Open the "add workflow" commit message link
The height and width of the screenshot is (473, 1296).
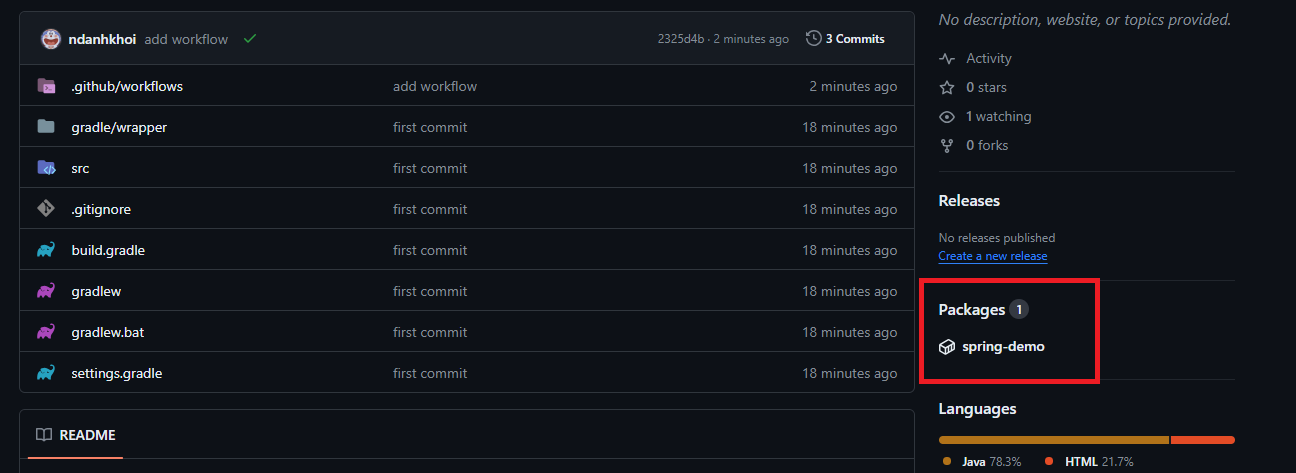(186, 39)
